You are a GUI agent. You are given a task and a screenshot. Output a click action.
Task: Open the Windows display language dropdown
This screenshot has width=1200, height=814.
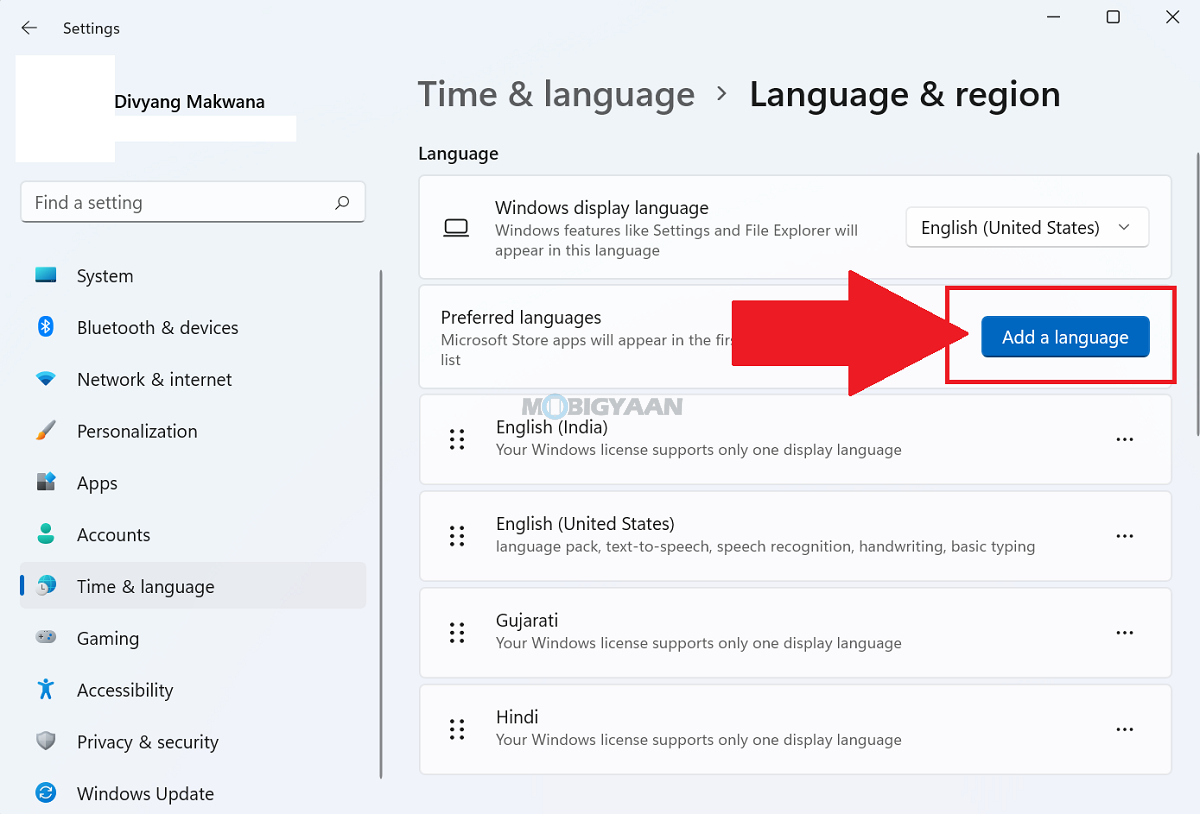click(x=1027, y=227)
